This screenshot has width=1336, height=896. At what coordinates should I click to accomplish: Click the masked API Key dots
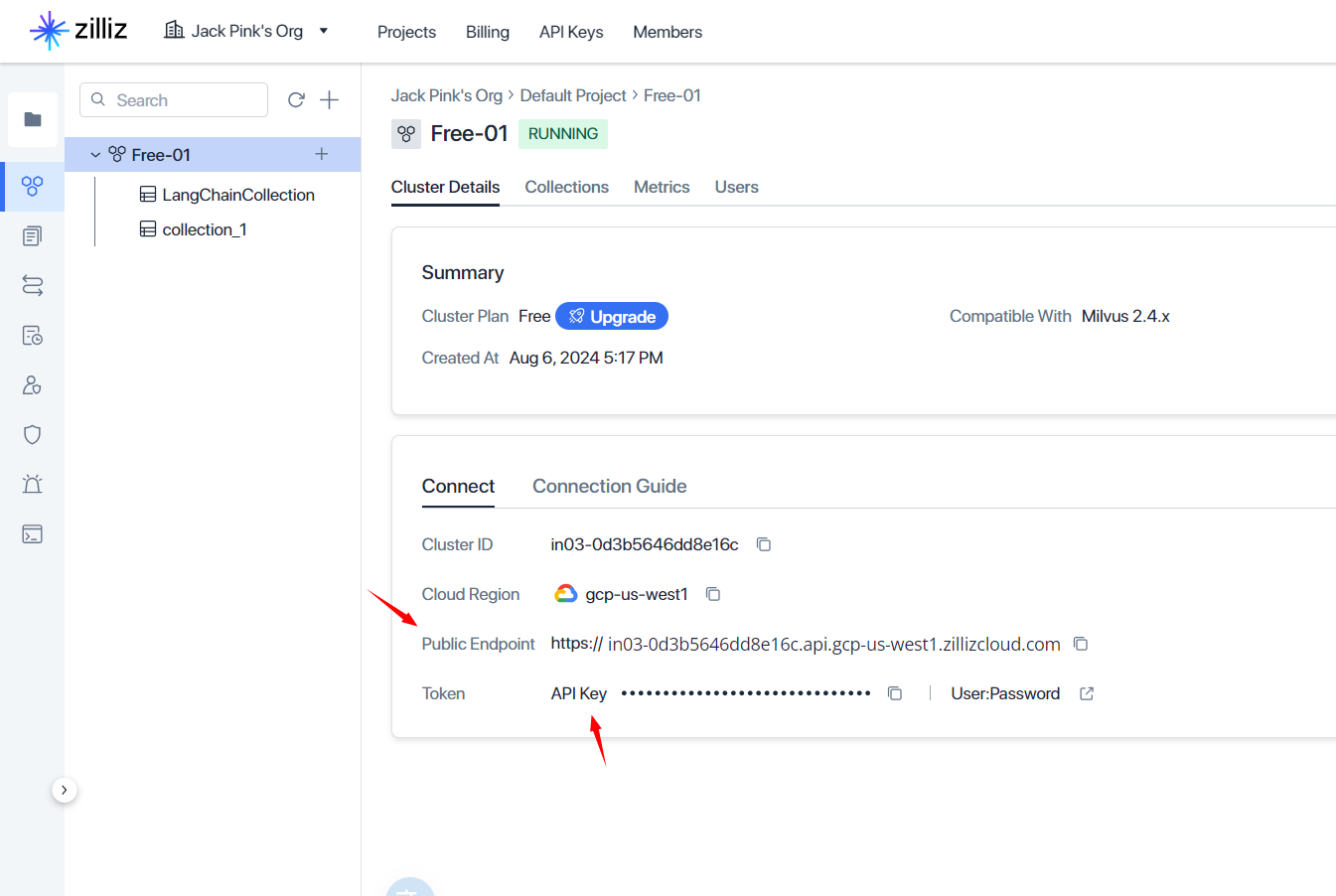point(746,693)
